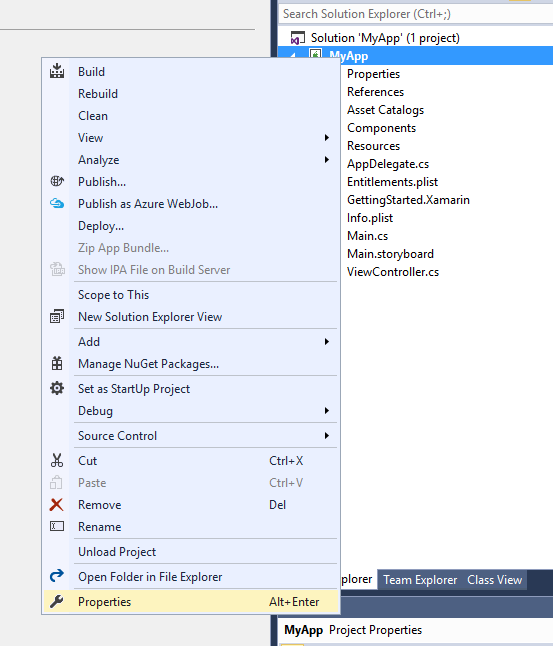Click the NuGet packages icon
The height and width of the screenshot is (646, 553).
click(x=57, y=363)
